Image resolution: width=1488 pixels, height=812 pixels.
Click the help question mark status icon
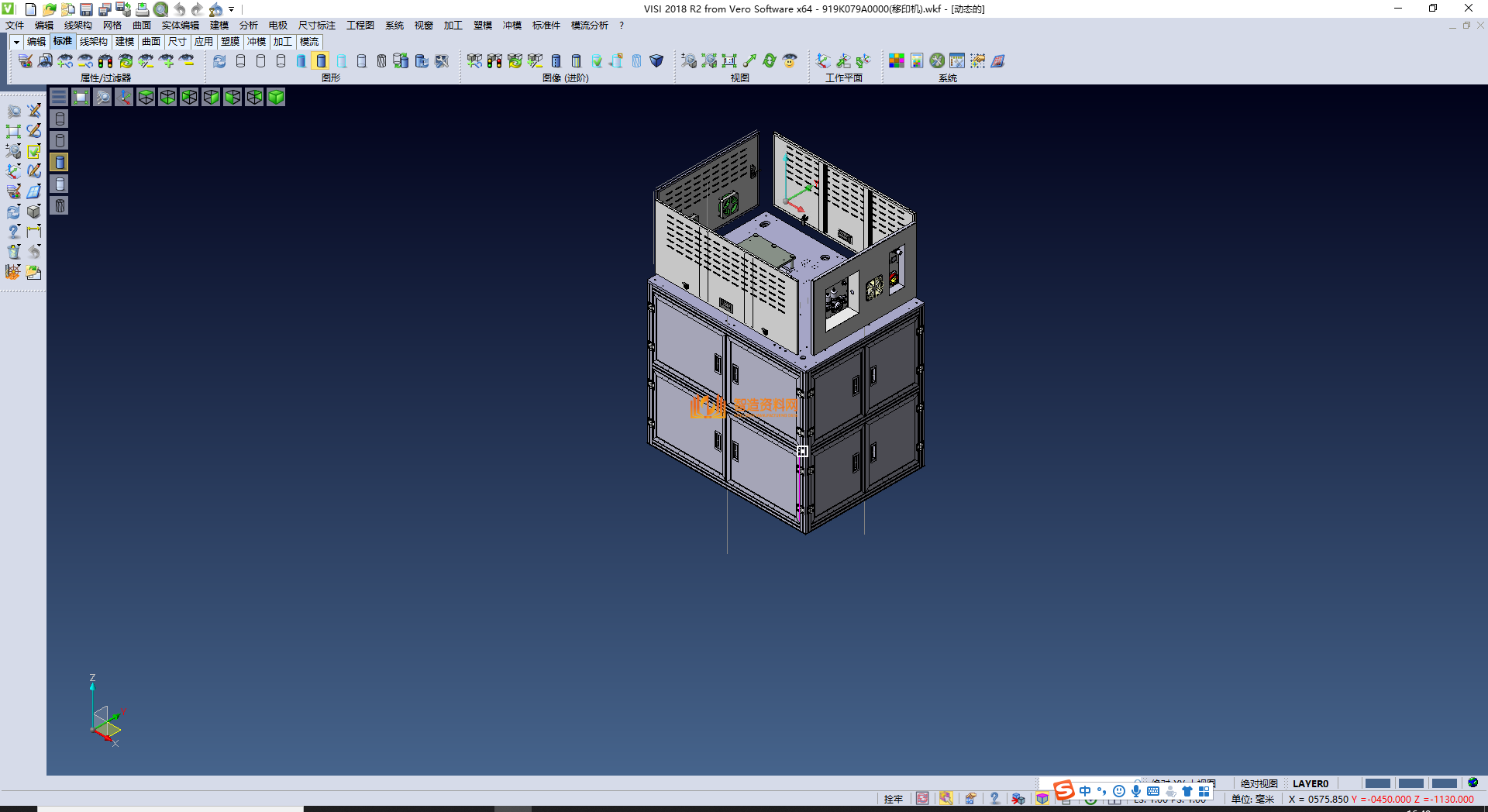click(994, 799)
